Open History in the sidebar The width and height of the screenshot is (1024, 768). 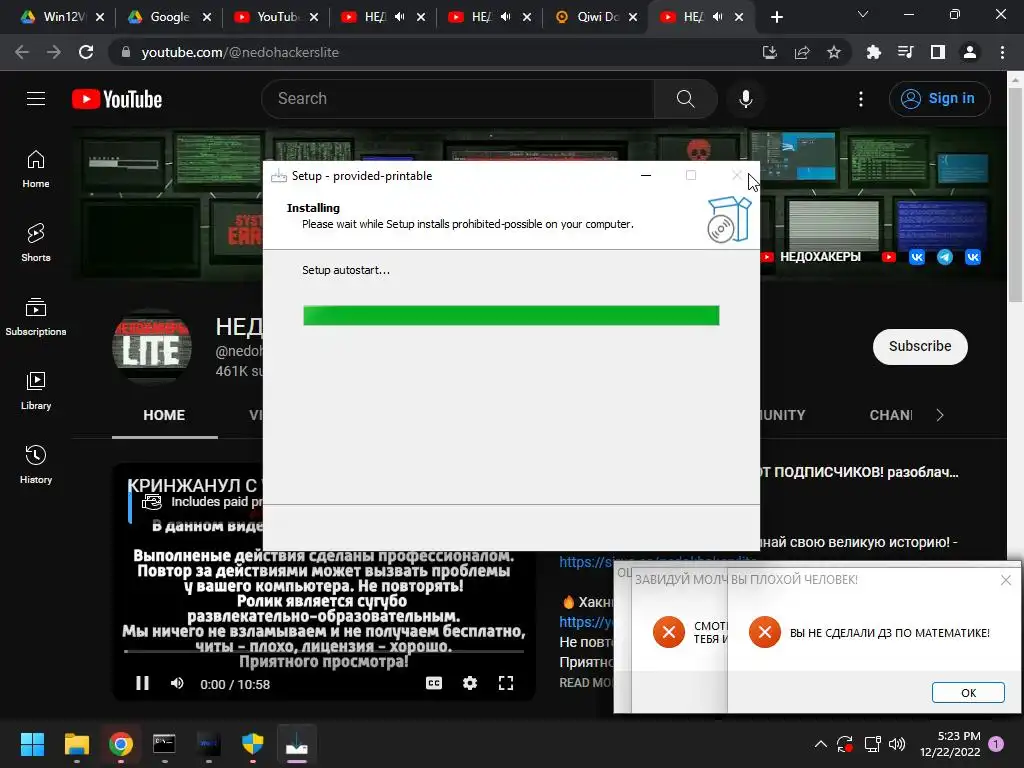click(x=36, y=464)
